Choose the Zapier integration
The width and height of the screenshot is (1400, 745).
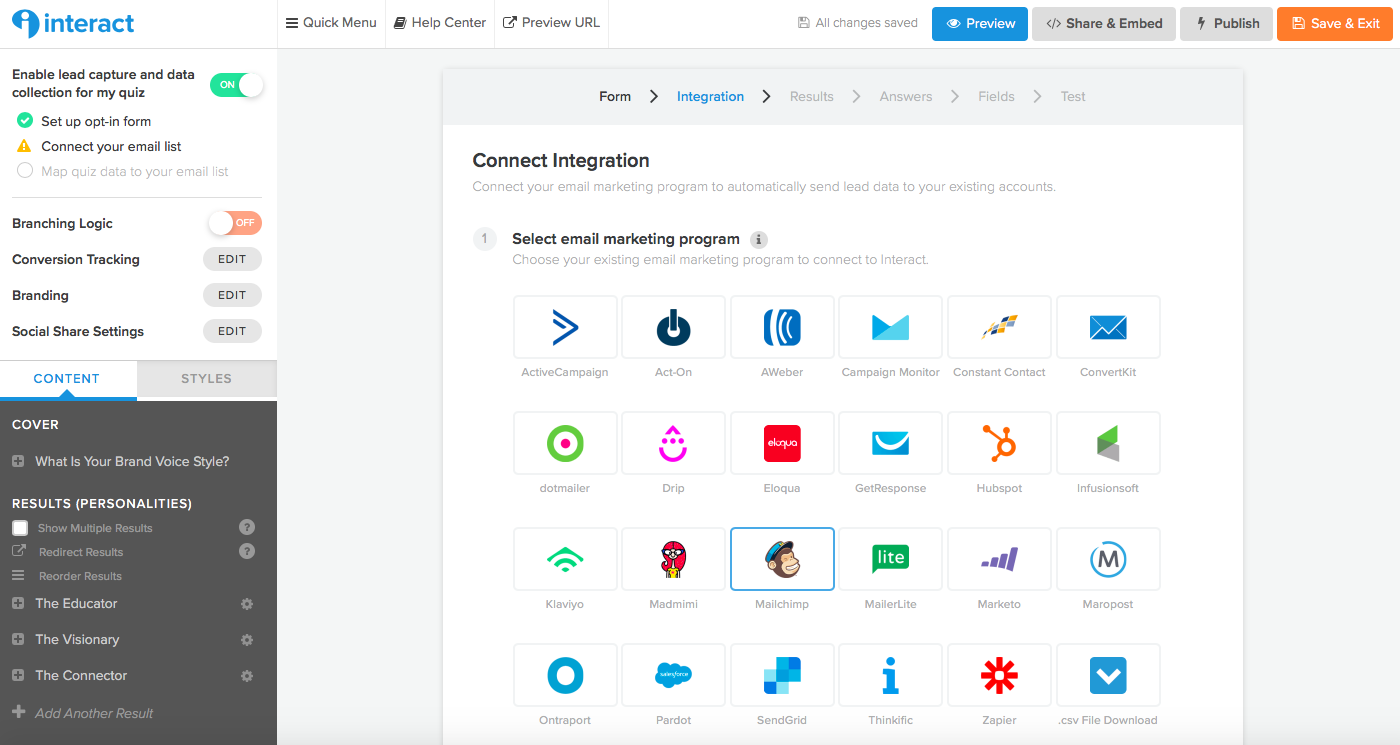[x=999, y=674]
